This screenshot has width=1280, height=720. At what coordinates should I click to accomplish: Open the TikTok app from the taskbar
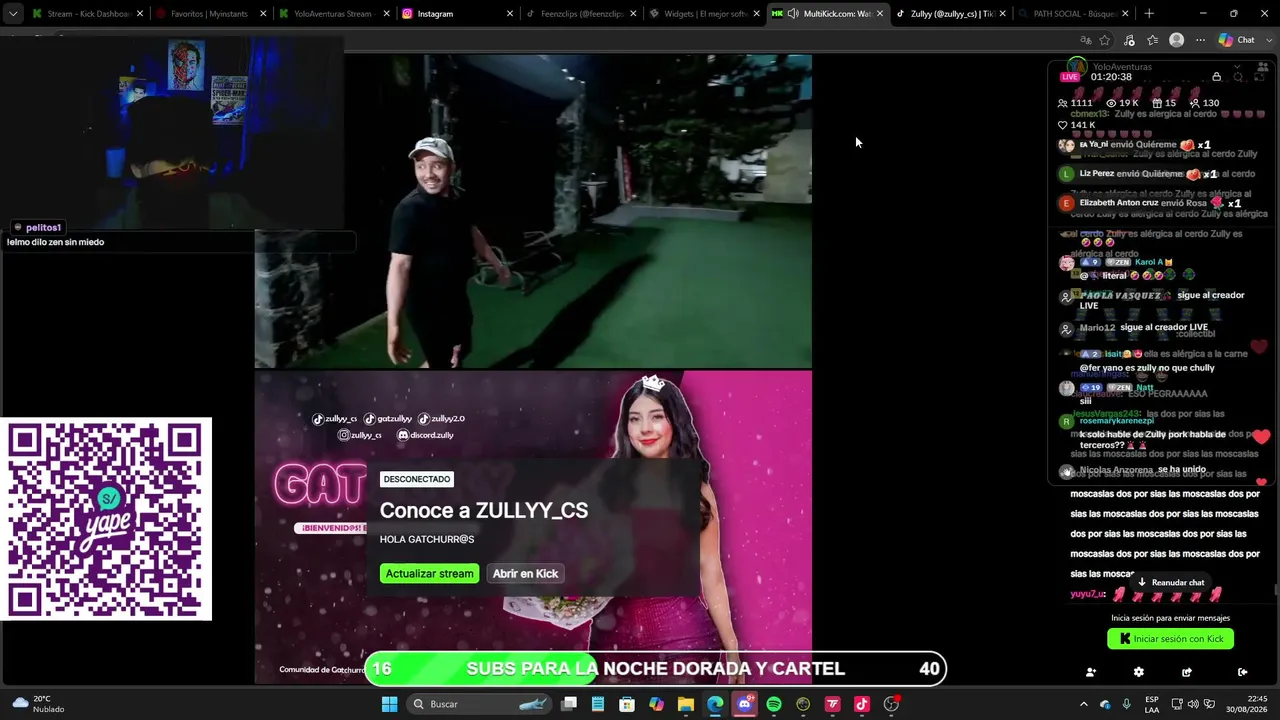(862, 704)
